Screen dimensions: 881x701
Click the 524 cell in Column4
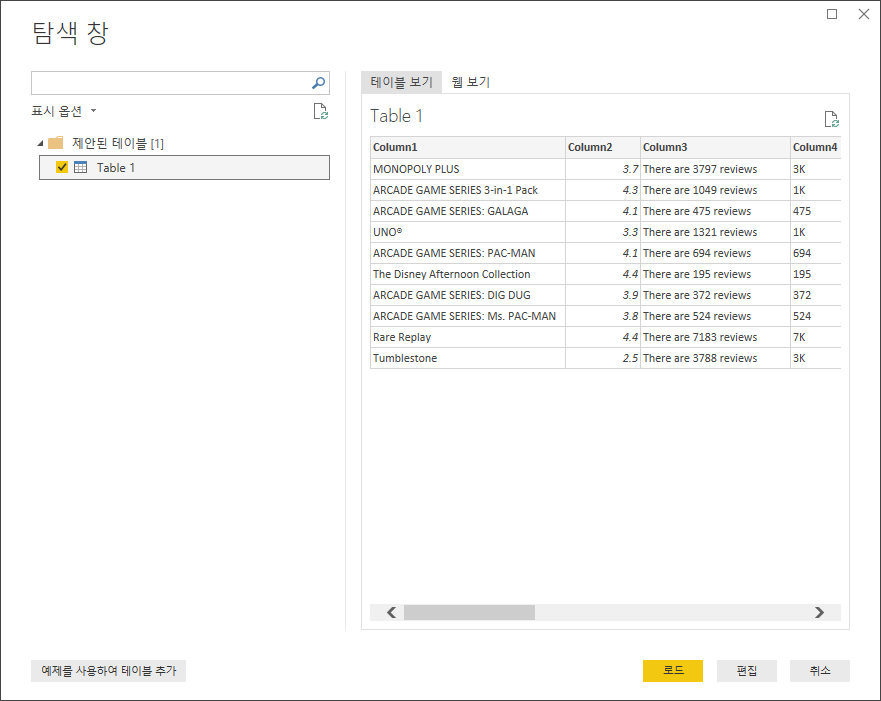click(x=815, y=316)
